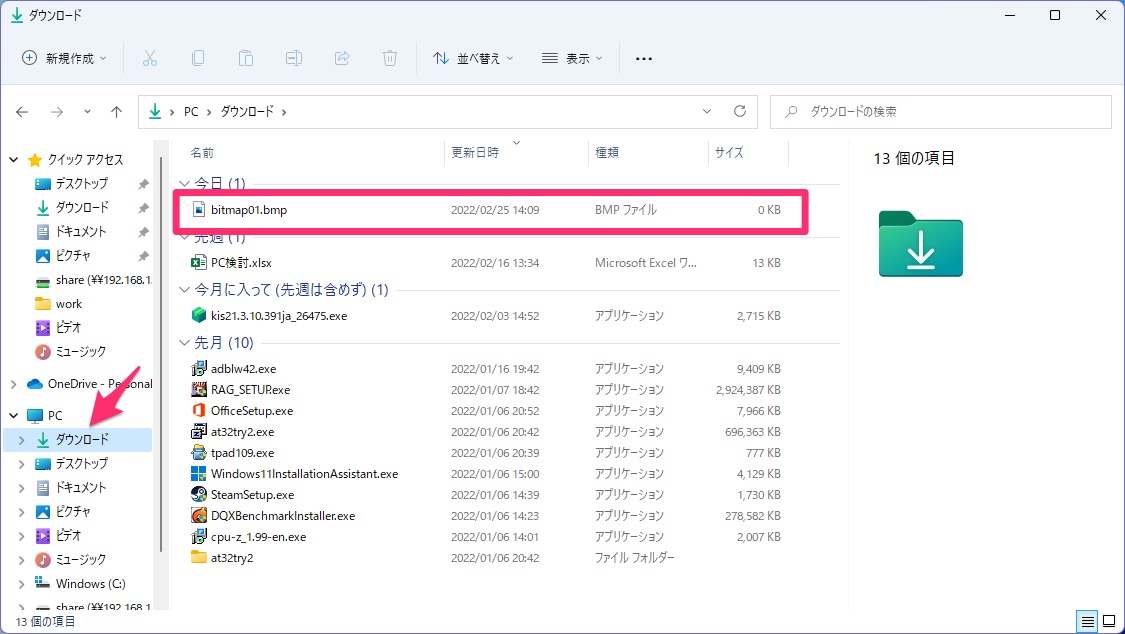Click the Cut scissors icon
Viewport: 1125px width, 634px height.
click(149, 58)
